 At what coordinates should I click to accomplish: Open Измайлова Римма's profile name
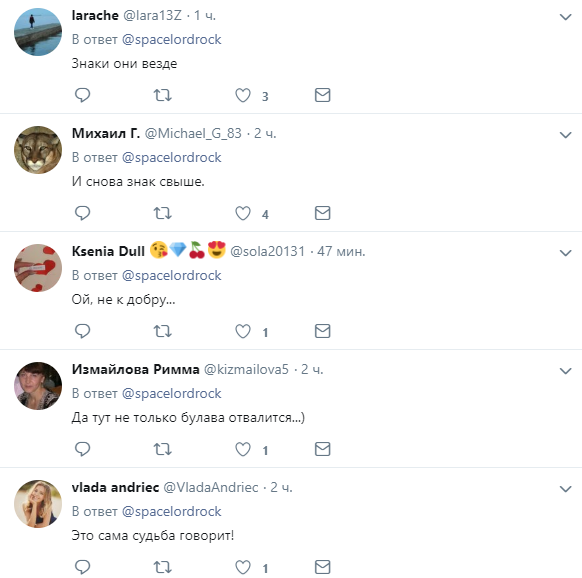click(135, 369)
